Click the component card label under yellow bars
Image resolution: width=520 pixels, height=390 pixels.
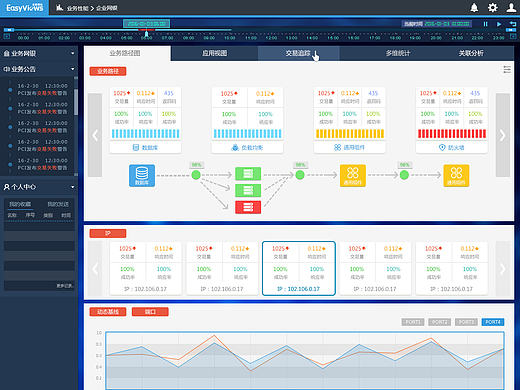point(349,147)
